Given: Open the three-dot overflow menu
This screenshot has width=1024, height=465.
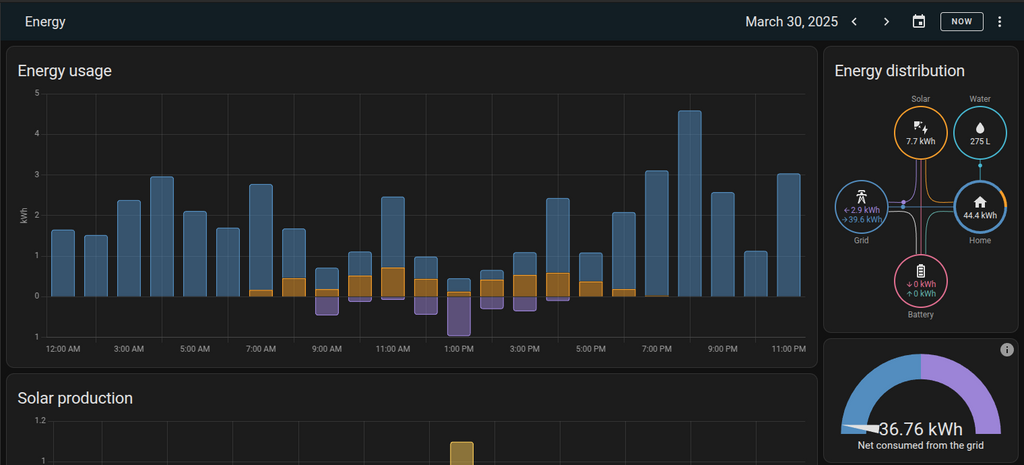Looking at the screenshot, I should point(999,22).
